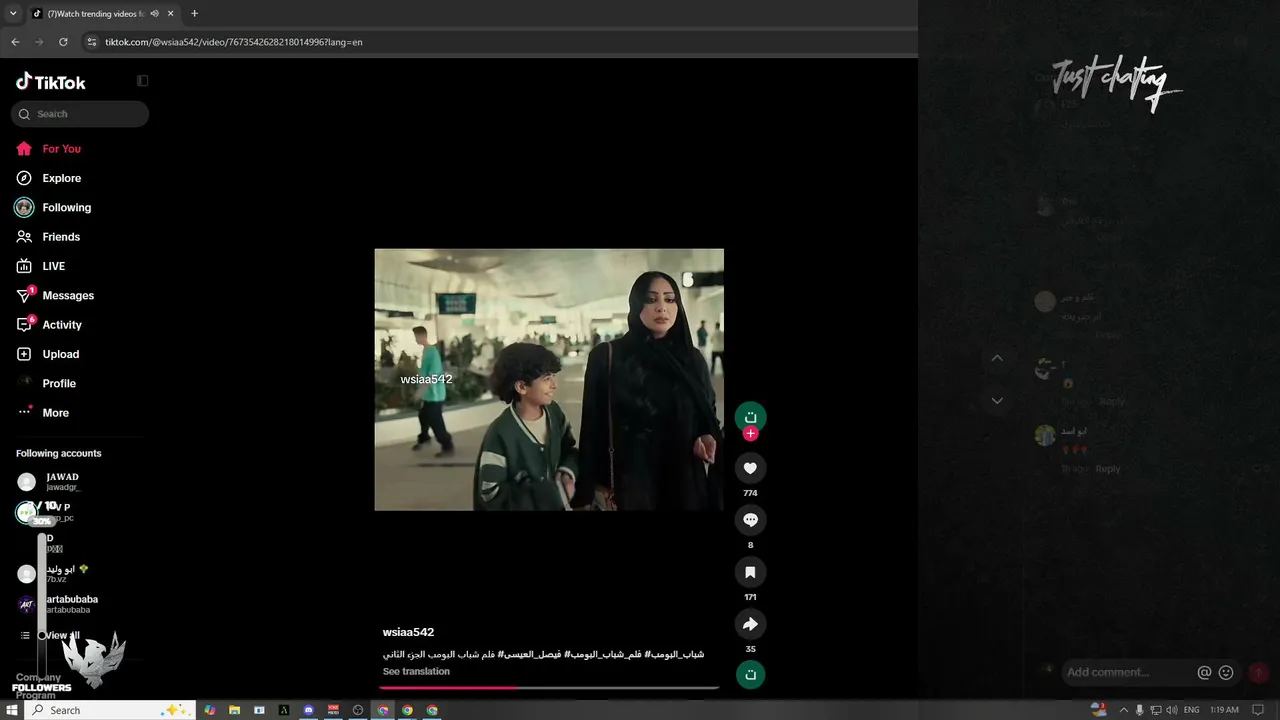Viewport: 1280px width, 720px height.
Task: Open the Explore page
Action: point(49,178)
